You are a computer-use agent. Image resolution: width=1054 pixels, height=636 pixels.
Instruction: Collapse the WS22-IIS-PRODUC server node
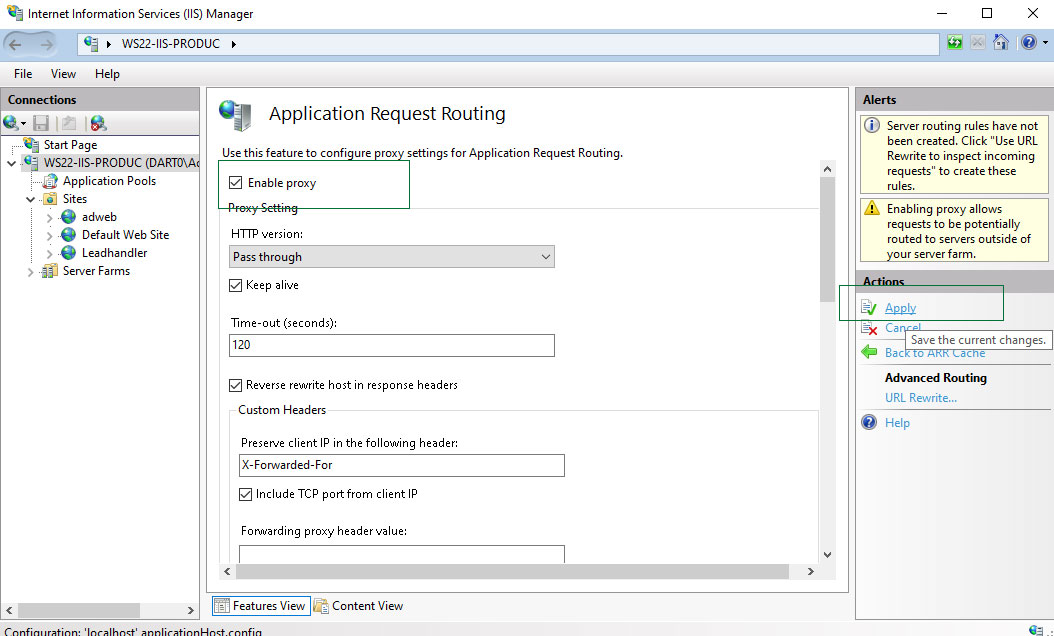tap(12, 163)
